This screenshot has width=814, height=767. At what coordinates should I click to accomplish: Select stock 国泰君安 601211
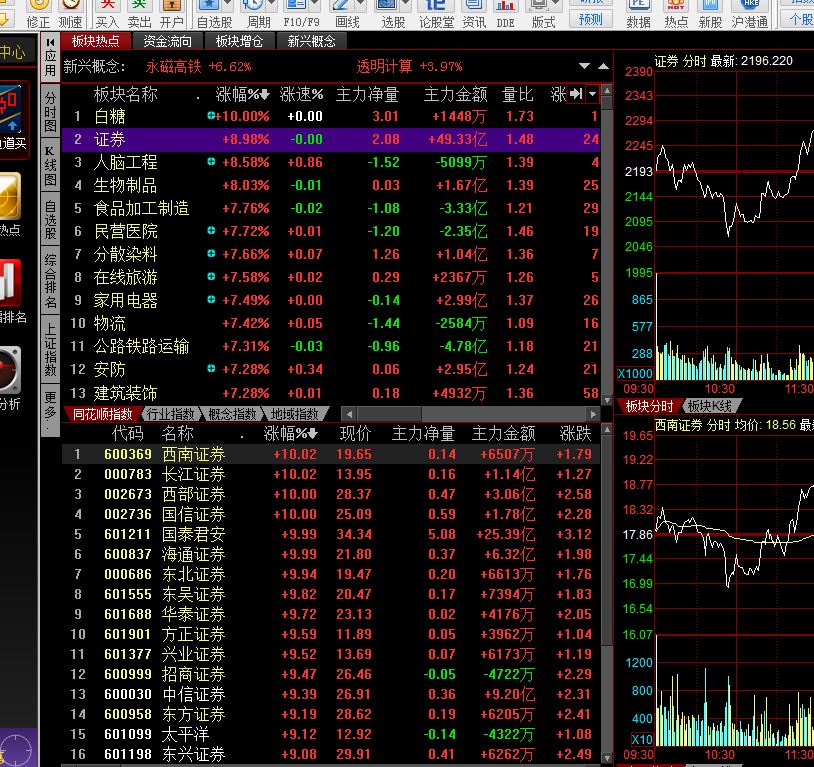331,534
